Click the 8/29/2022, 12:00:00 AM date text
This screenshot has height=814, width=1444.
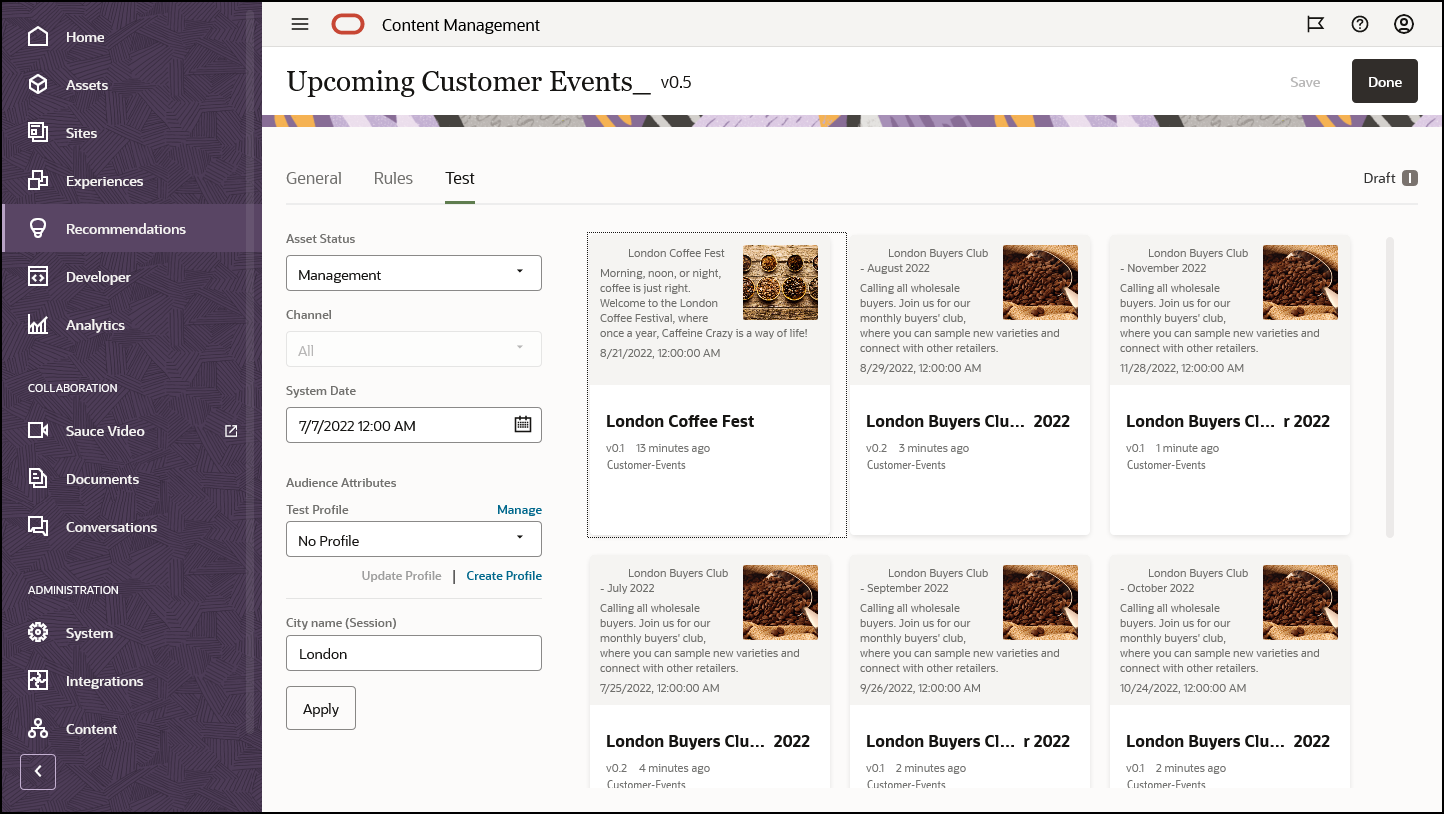[x=921, y=368]
